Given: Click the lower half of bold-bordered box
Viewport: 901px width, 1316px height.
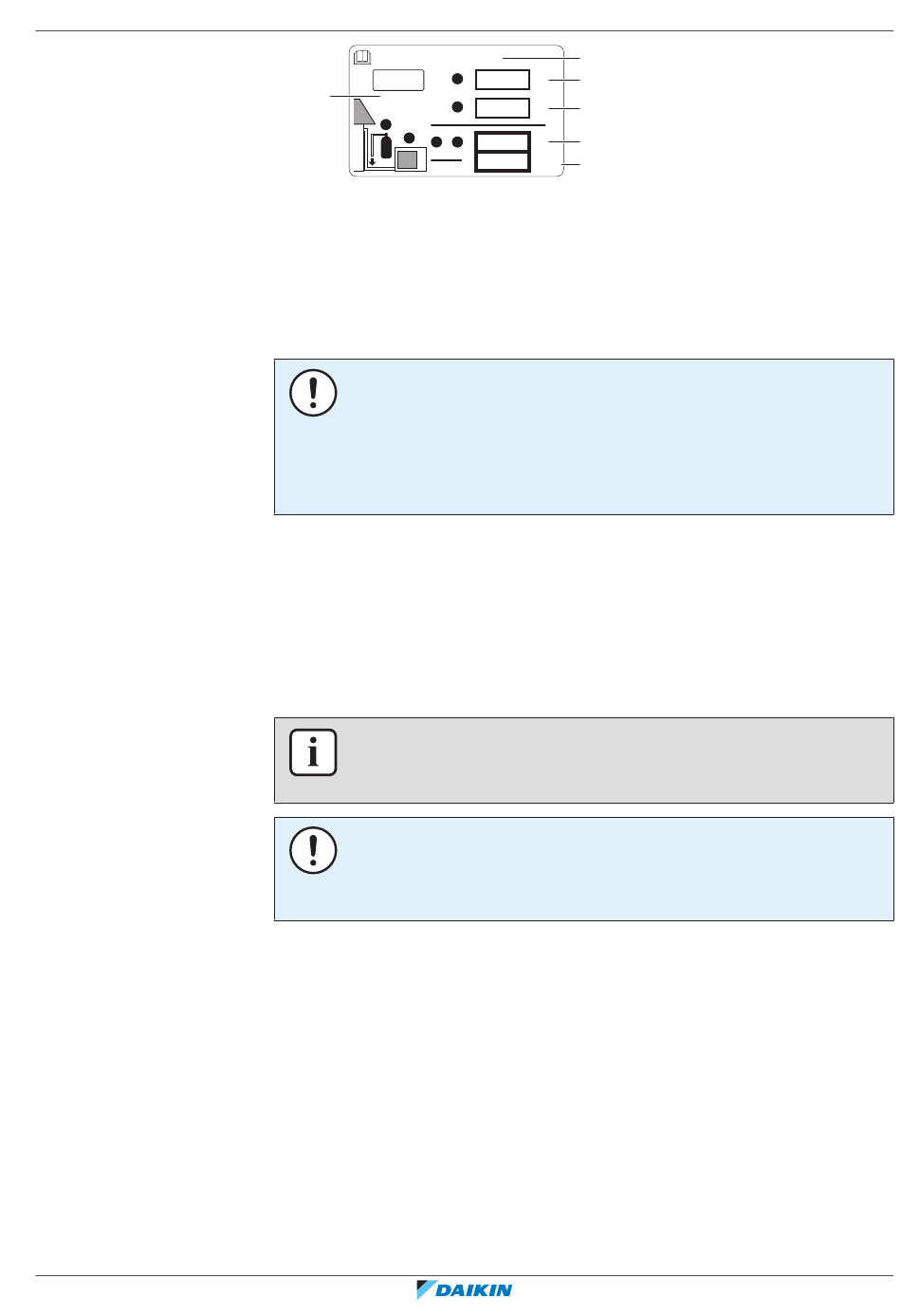Looking at the screenshot, I should [x=503, y=162].
